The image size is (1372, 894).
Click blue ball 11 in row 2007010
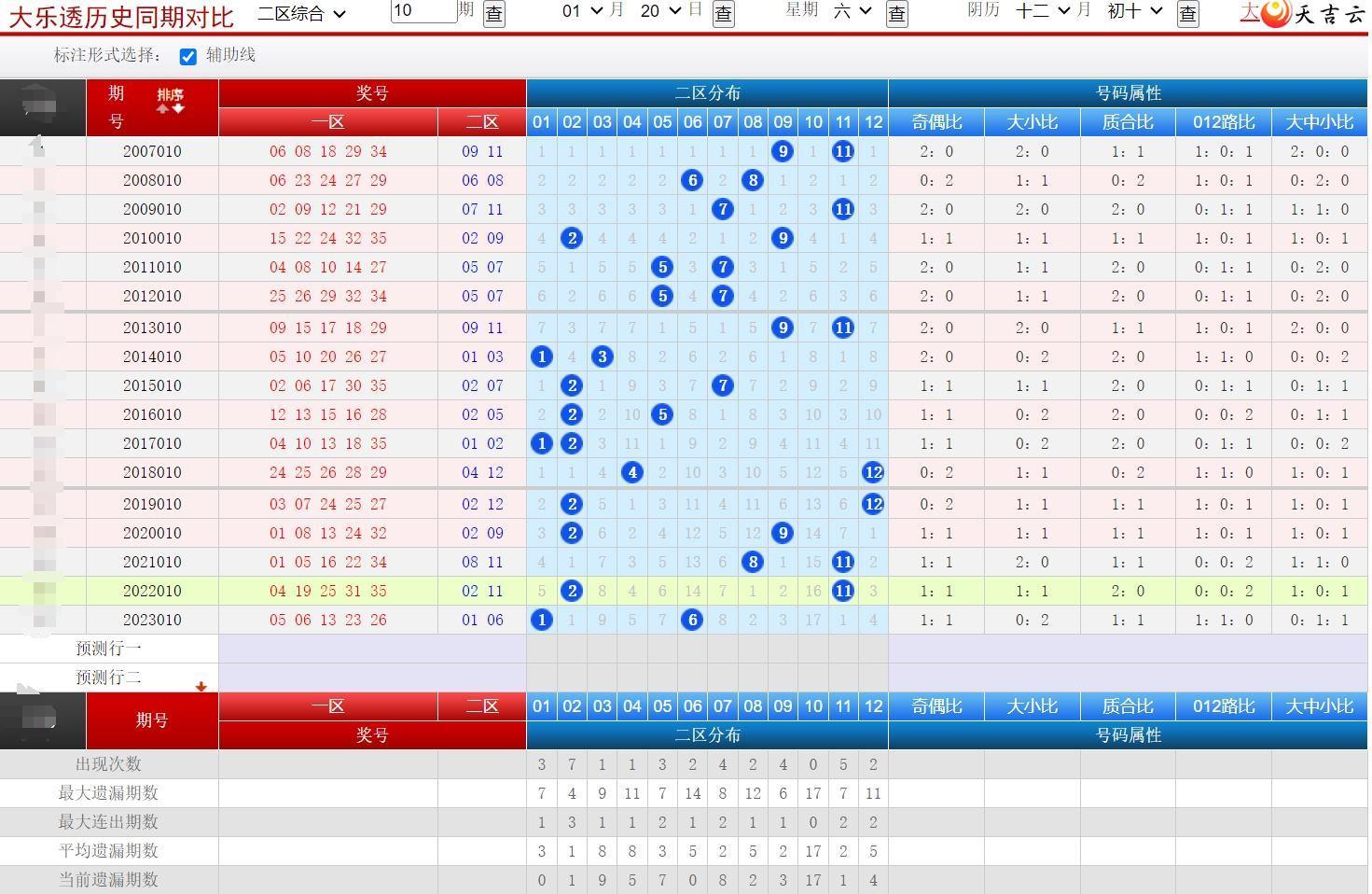pyautogui.click(x=843, y=151)
